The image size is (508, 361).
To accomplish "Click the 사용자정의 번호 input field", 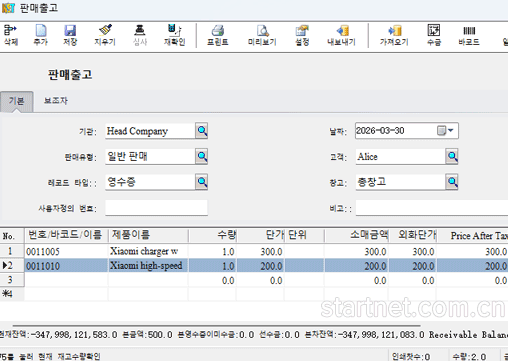I will point(156,208).
